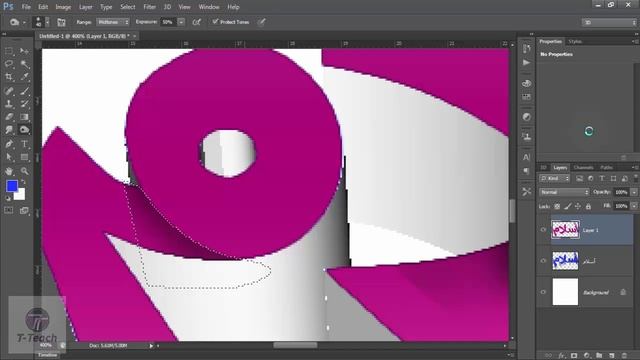
Task: Toggle the Protect Tones checkbox
Action: pyautogui.click(x=215, y=22)
